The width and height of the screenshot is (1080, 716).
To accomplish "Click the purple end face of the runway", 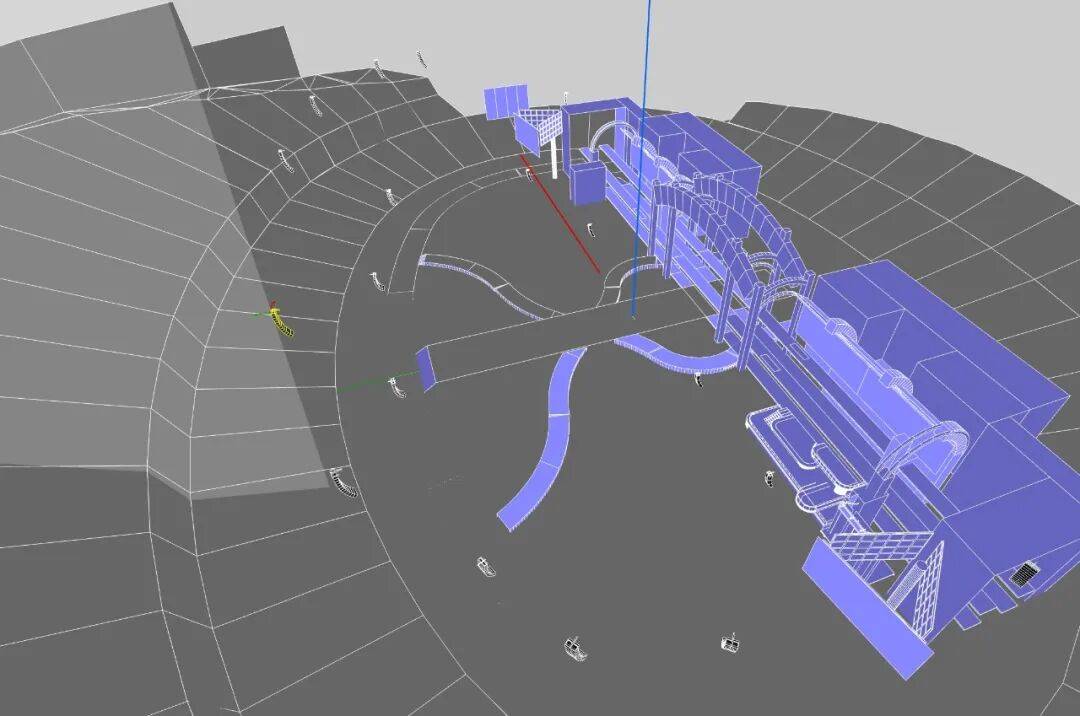I will pos(427,366).
